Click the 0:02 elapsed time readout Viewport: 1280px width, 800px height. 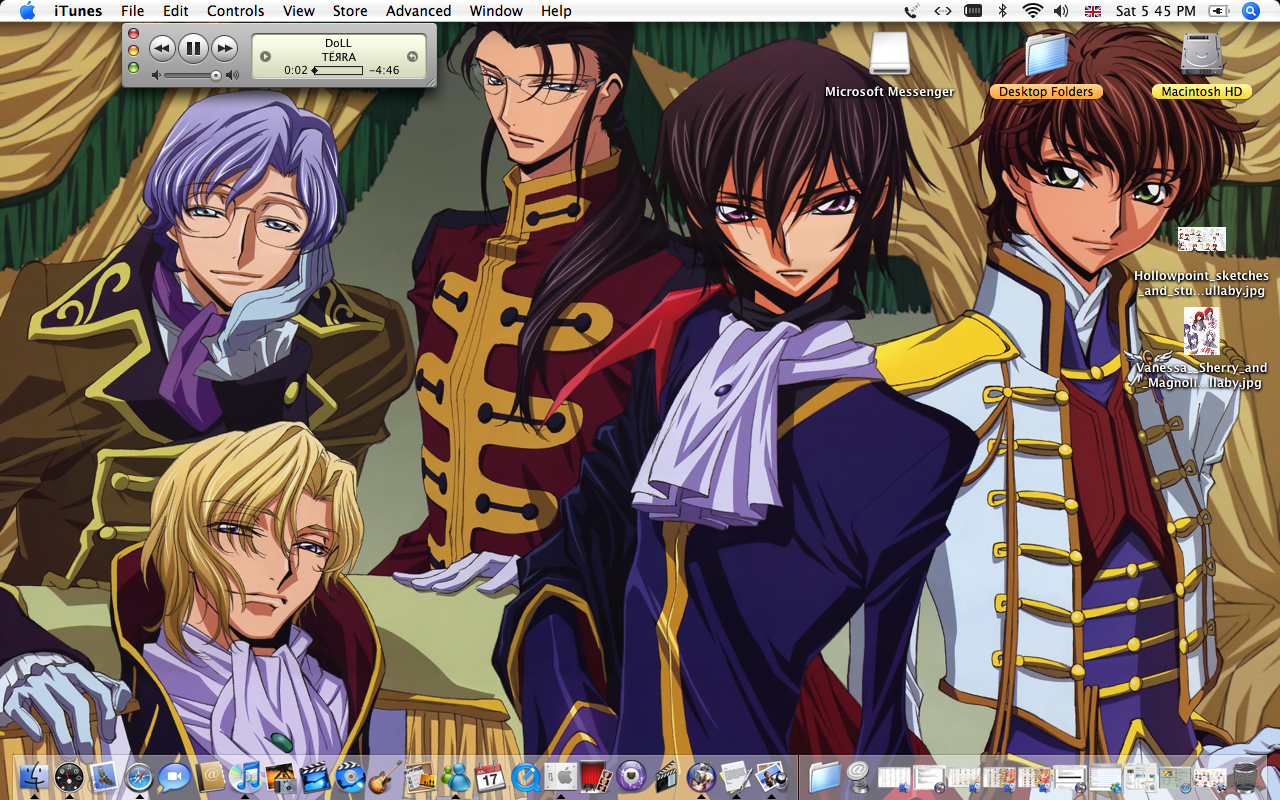click(x=296, y=71)
